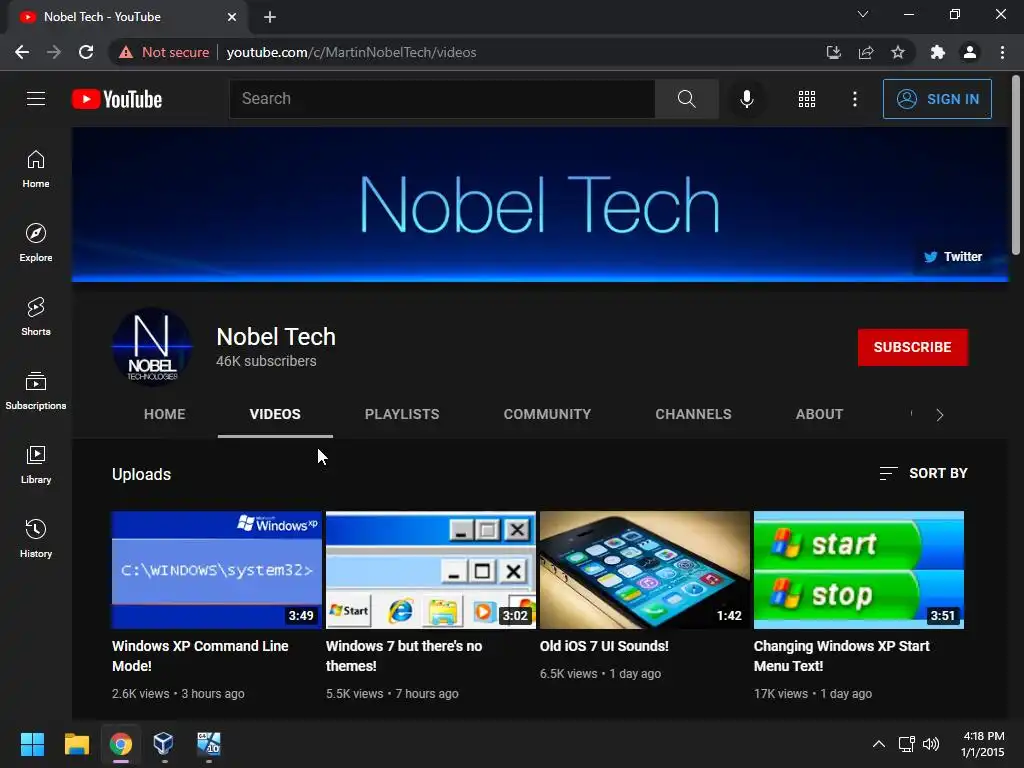Click the address bar URL

coord(351,52)
